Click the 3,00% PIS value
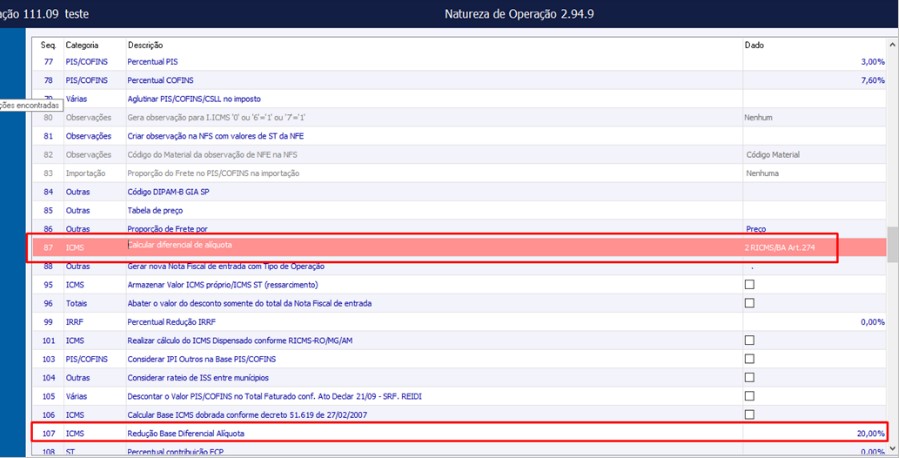This screenshot has width=899, height=458. coord(873,61)
